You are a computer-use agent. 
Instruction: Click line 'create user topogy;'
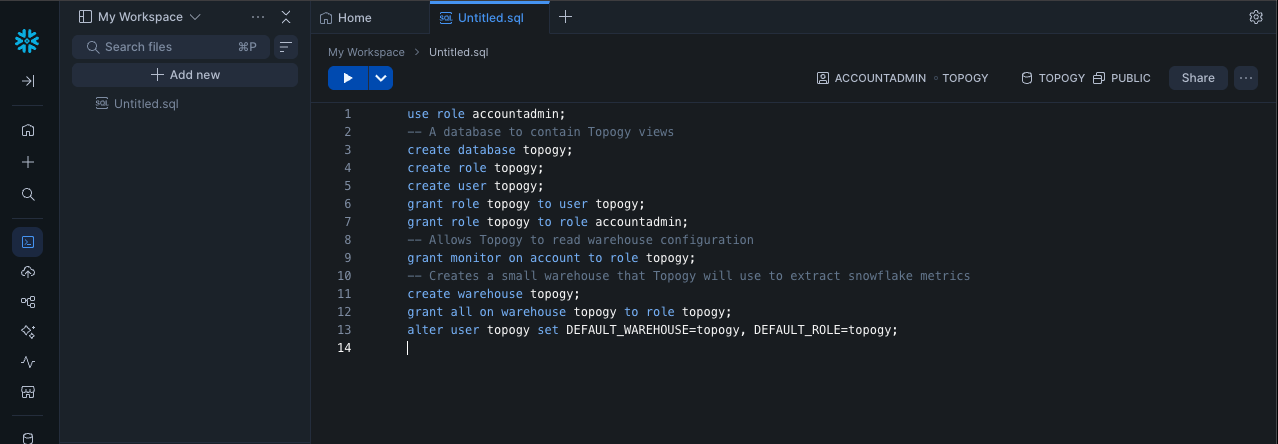475,186
